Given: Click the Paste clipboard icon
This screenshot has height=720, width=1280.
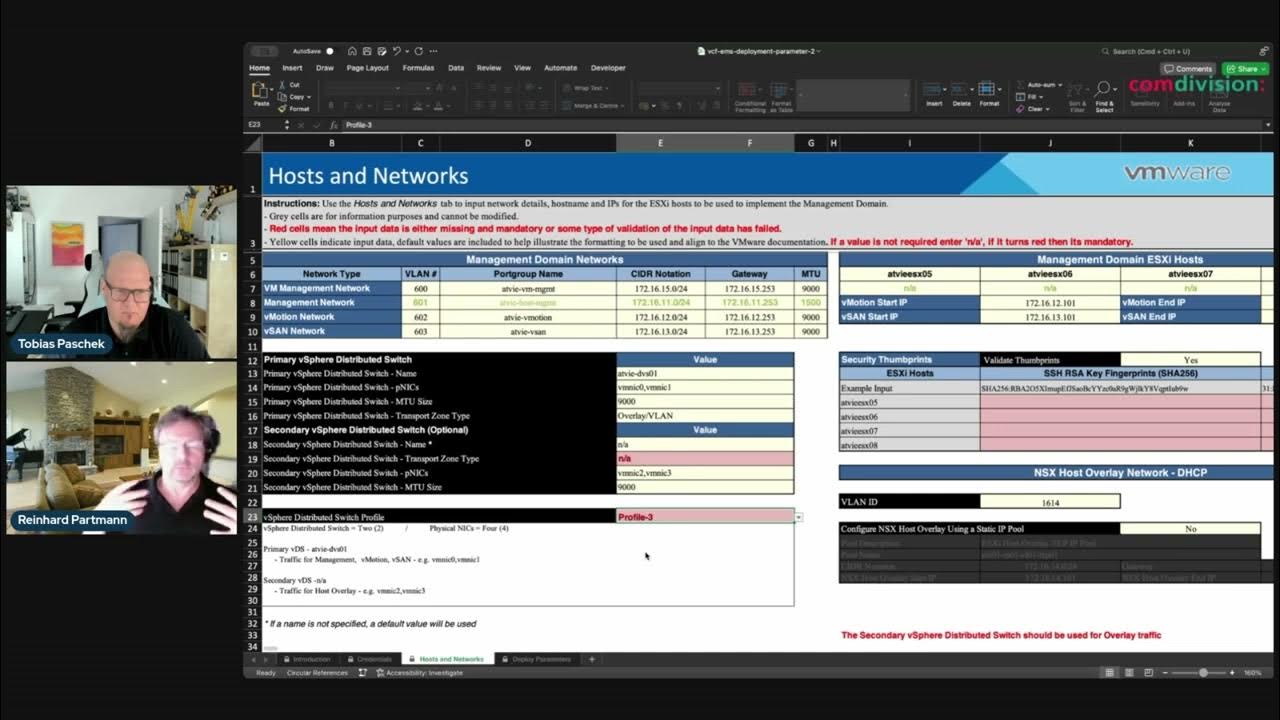Looking at the screenshot, I should tap(261, 92).
